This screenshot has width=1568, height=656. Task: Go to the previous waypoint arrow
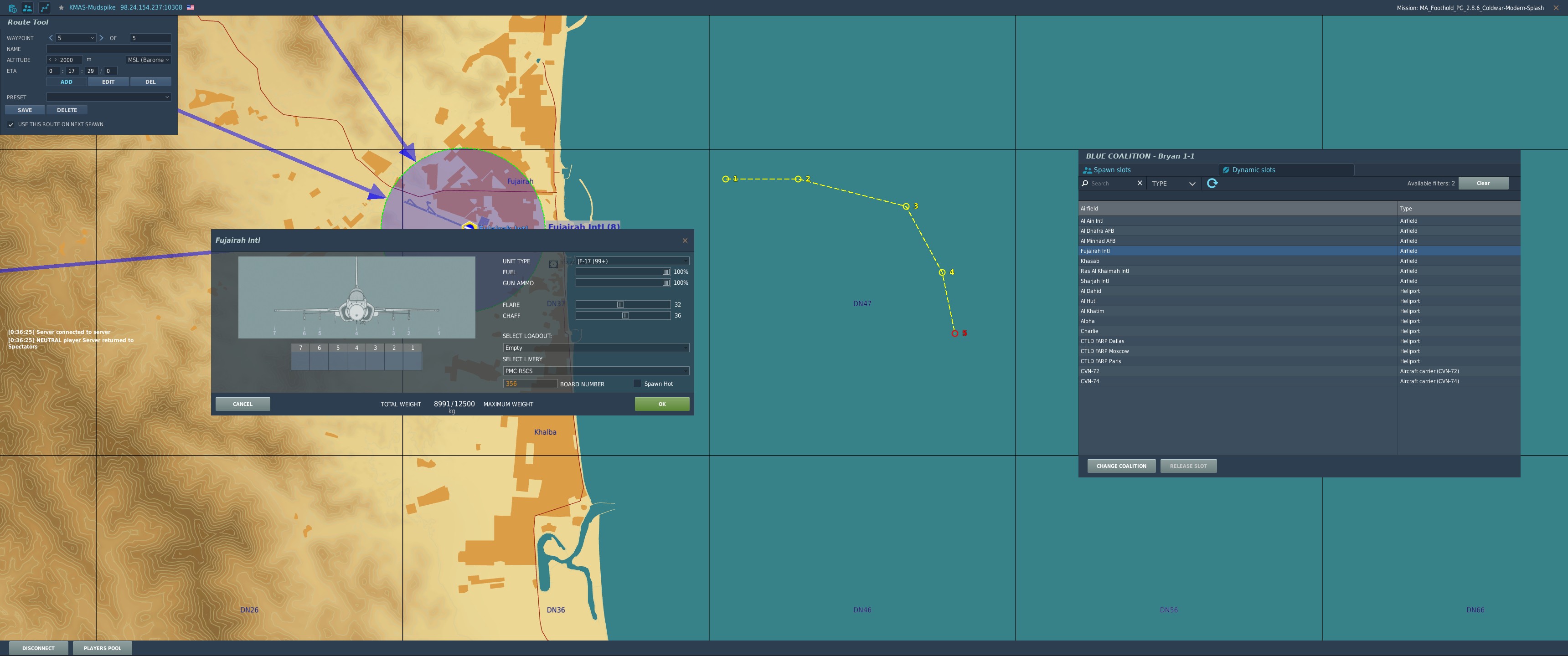tap(51, 38)
